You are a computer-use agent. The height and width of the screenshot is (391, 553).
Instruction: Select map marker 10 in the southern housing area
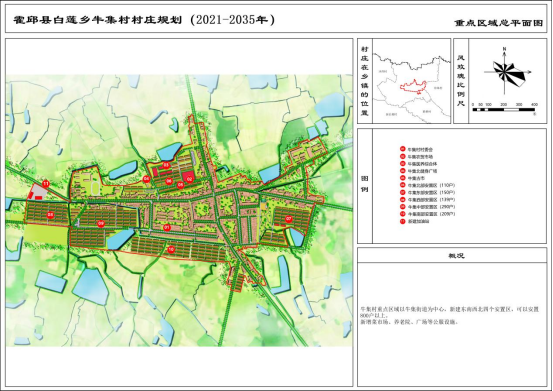(x=171, y=249)
